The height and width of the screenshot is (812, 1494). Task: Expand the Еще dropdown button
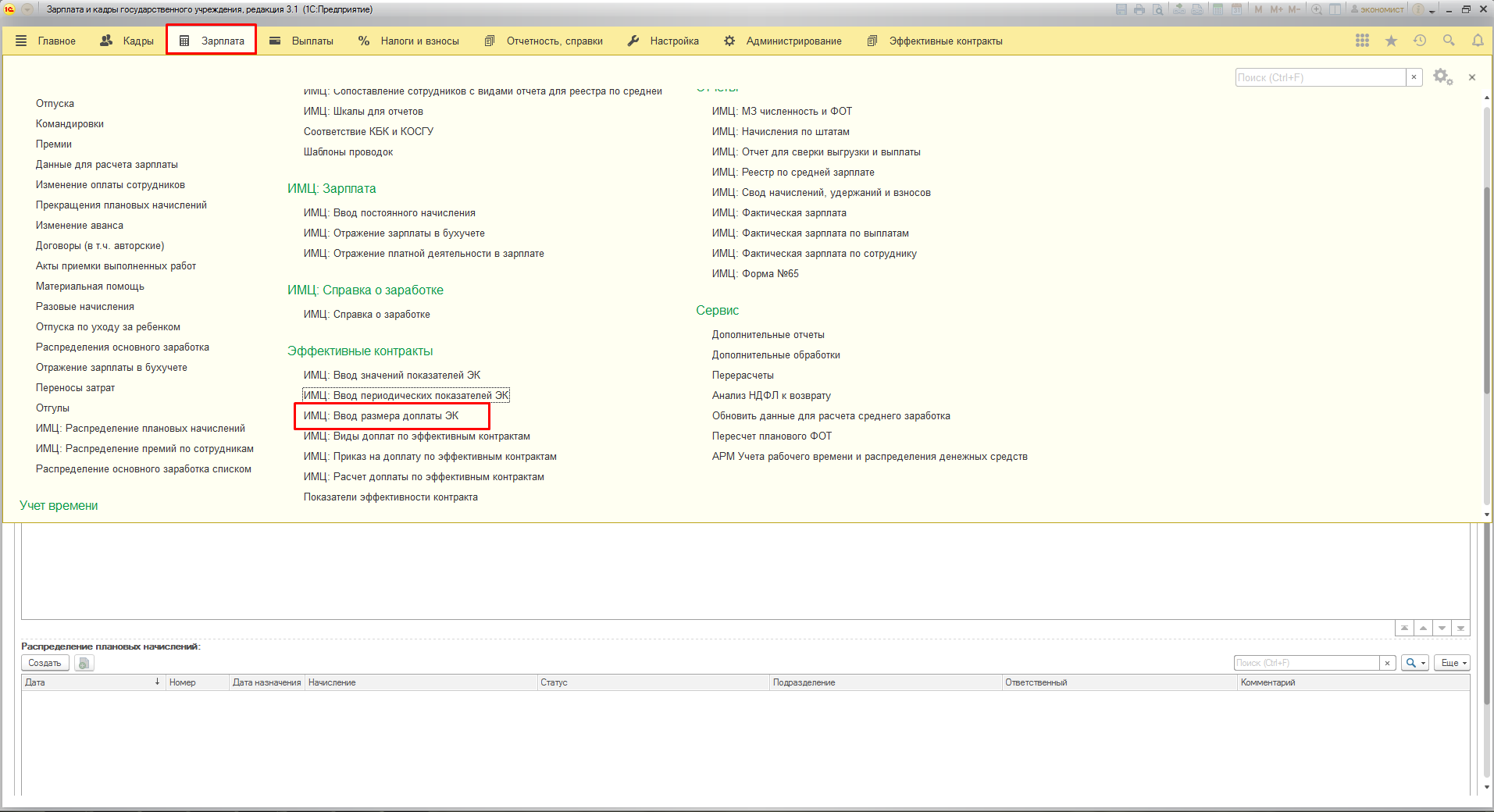[x=1453, y=663]
